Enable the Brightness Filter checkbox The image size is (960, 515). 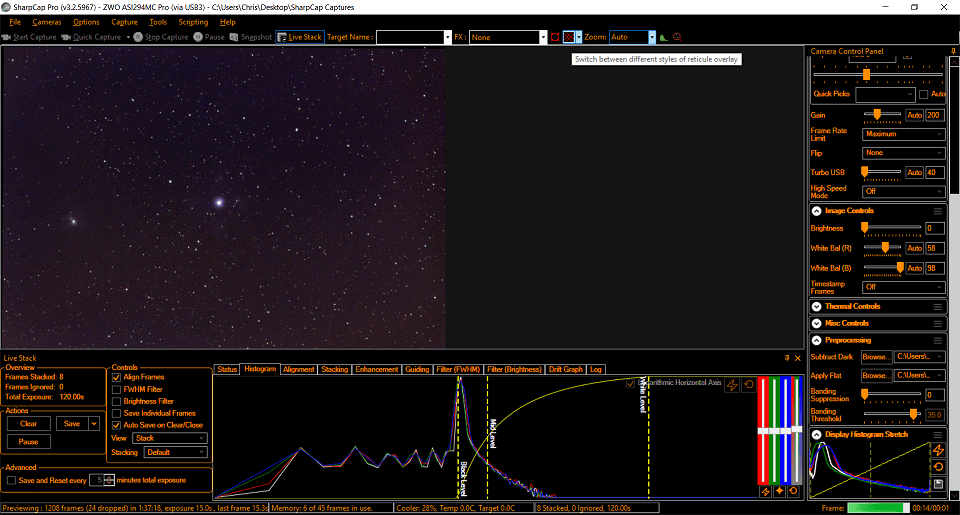(116, 402)
